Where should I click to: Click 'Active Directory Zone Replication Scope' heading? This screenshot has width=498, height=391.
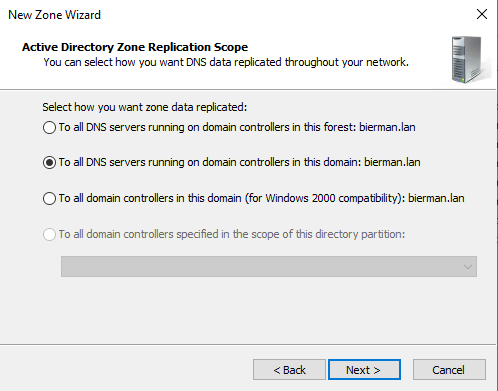(x=135, y=47)
